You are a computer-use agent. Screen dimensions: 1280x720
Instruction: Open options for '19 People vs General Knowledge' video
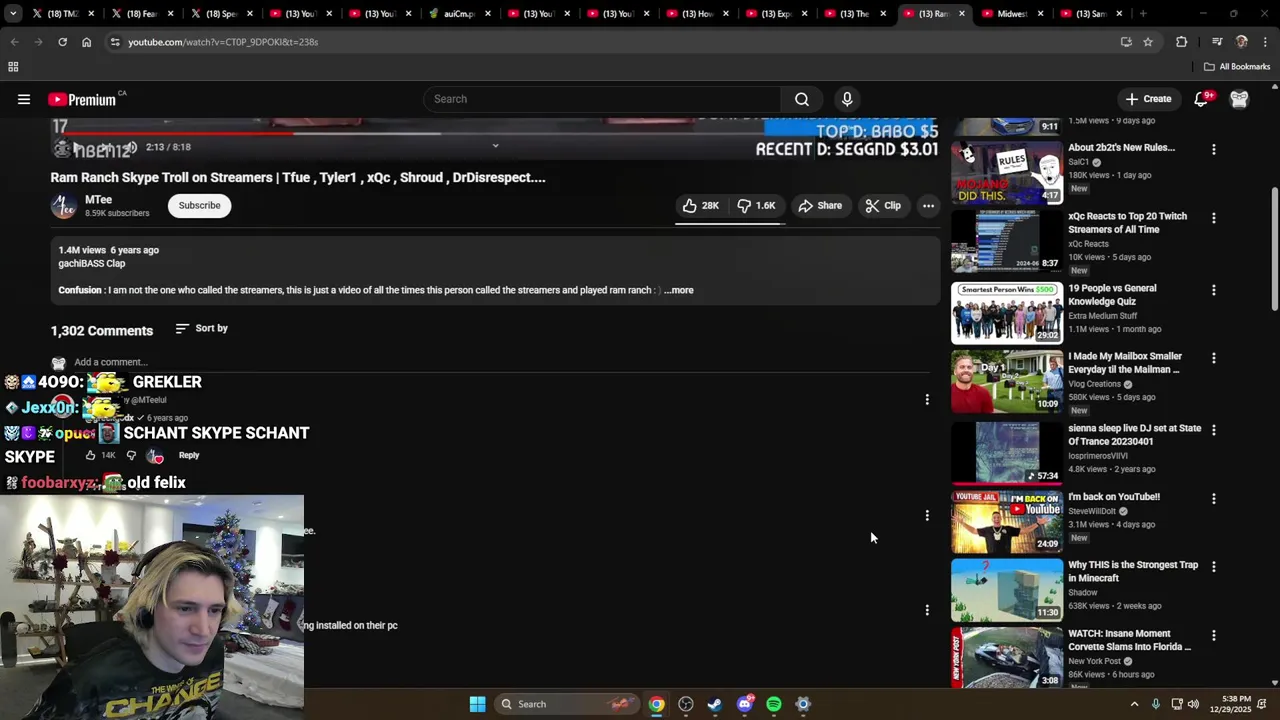(1214, 290)
